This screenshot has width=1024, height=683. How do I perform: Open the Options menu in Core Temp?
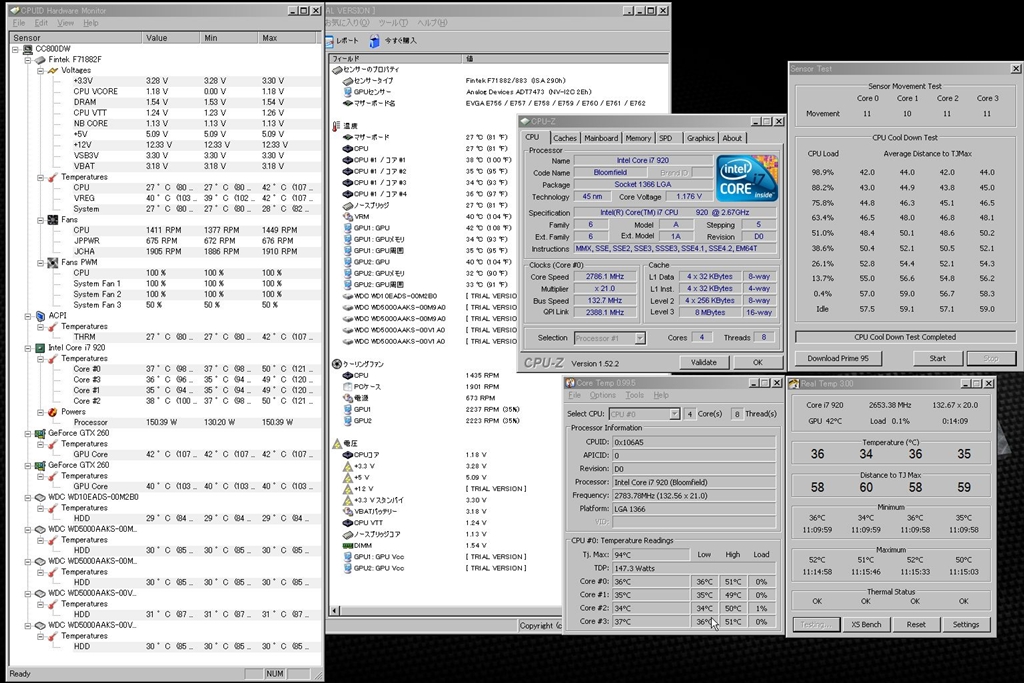[x=603, y=395]
